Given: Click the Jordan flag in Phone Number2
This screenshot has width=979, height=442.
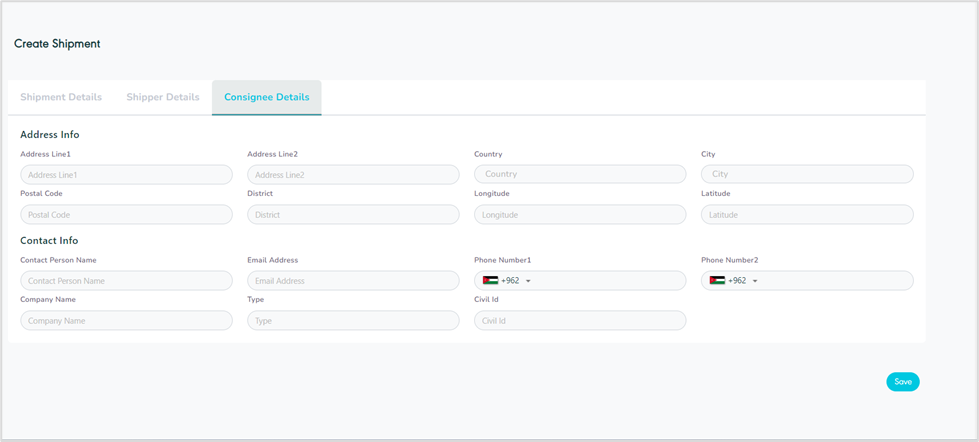Looking at the screenshot, I should (717, 281).
